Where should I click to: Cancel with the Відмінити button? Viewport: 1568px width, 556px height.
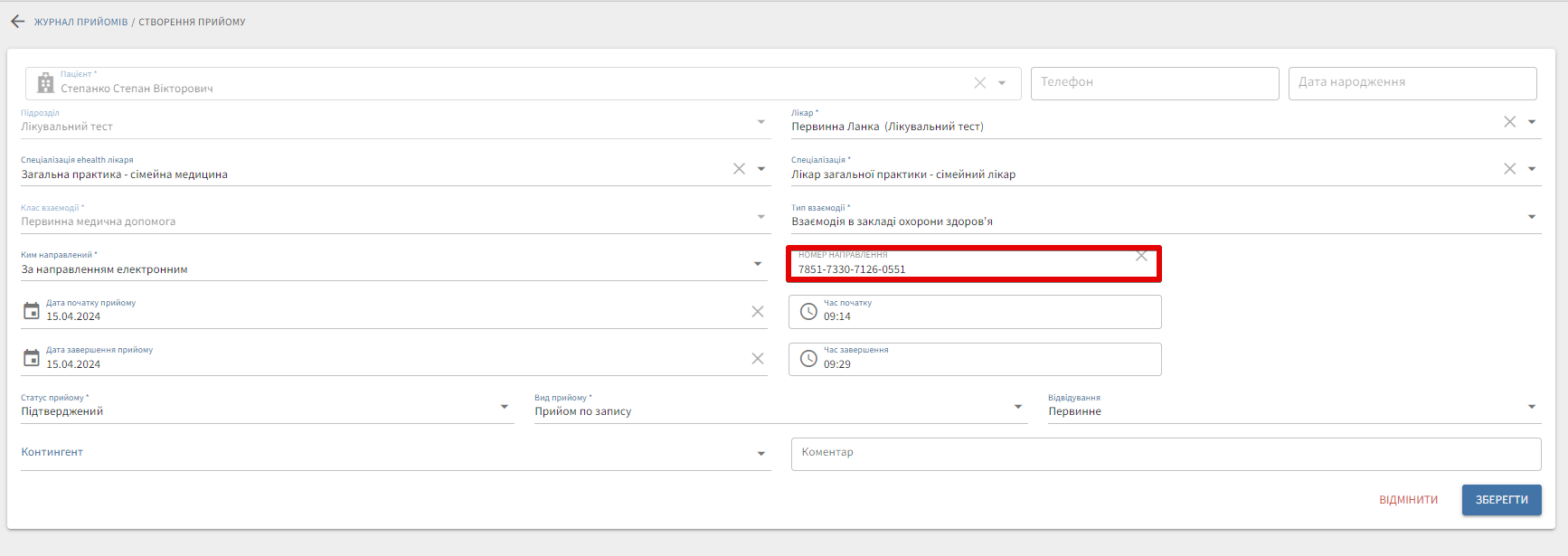coord(1408,500)
